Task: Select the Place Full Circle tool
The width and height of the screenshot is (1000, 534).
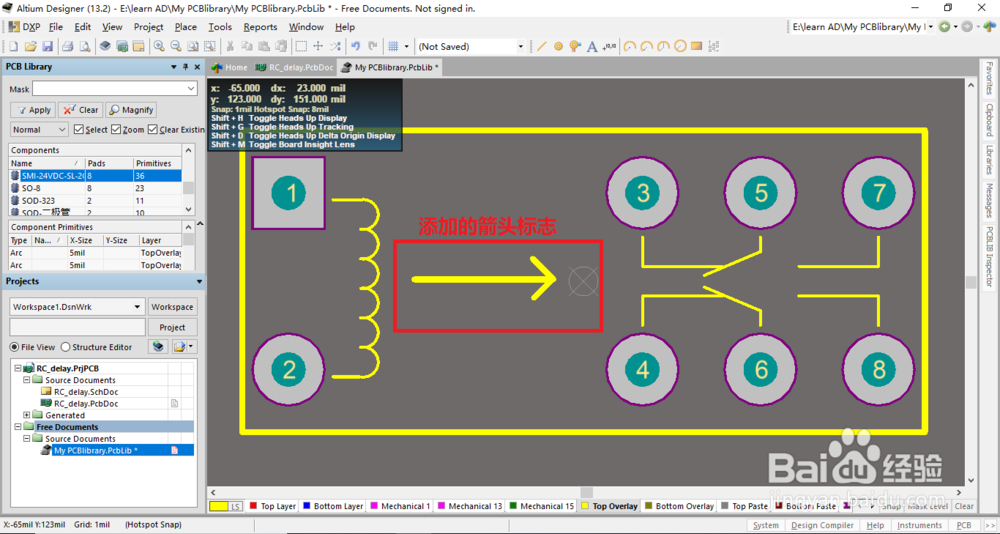Action: pos(680,47)
